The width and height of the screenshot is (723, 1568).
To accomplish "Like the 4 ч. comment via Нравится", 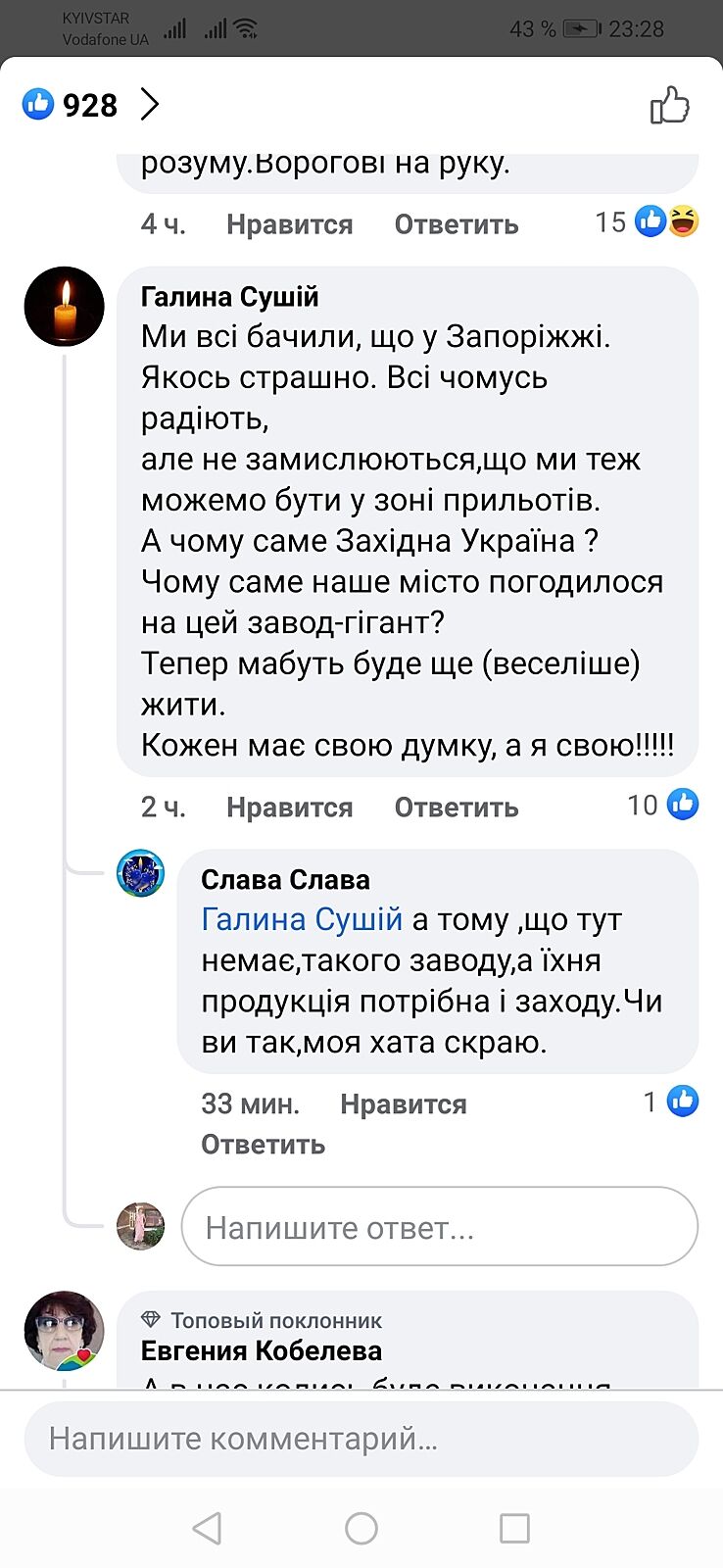I will click(289, 224).
